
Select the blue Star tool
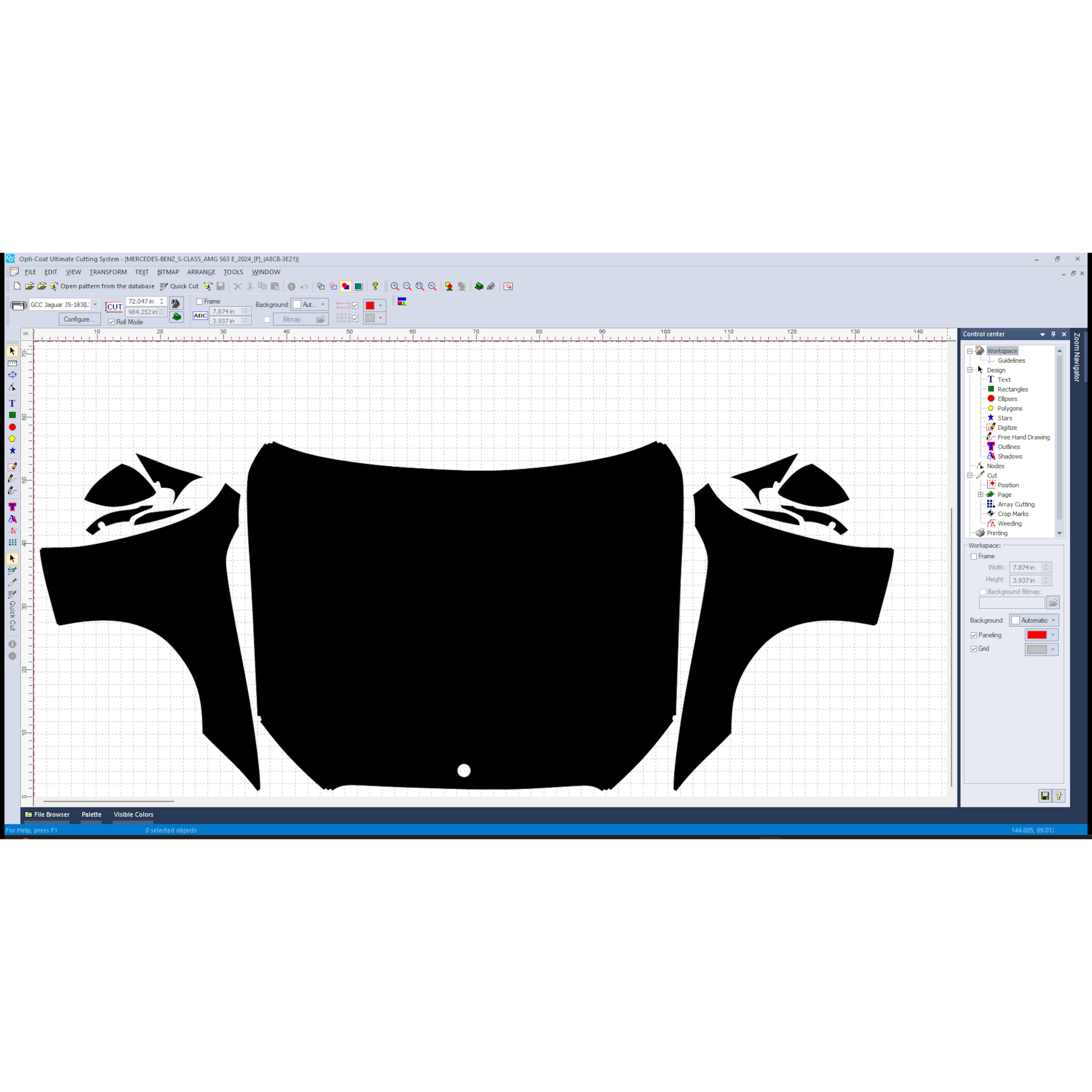(12, 451)
